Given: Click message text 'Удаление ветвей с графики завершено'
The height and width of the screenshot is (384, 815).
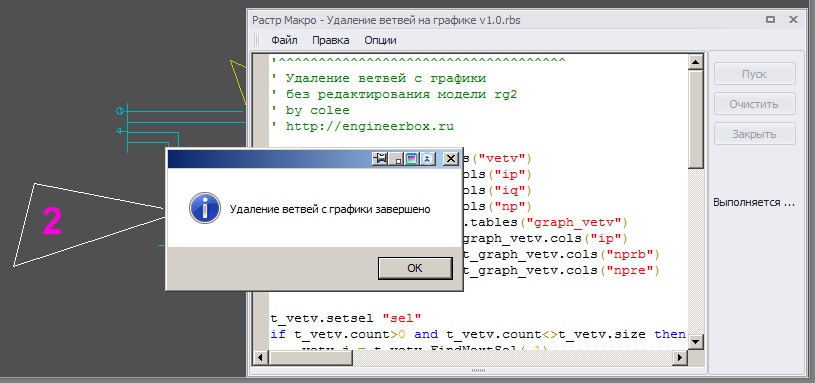Looking at the screenshot, I should [330, 209].
